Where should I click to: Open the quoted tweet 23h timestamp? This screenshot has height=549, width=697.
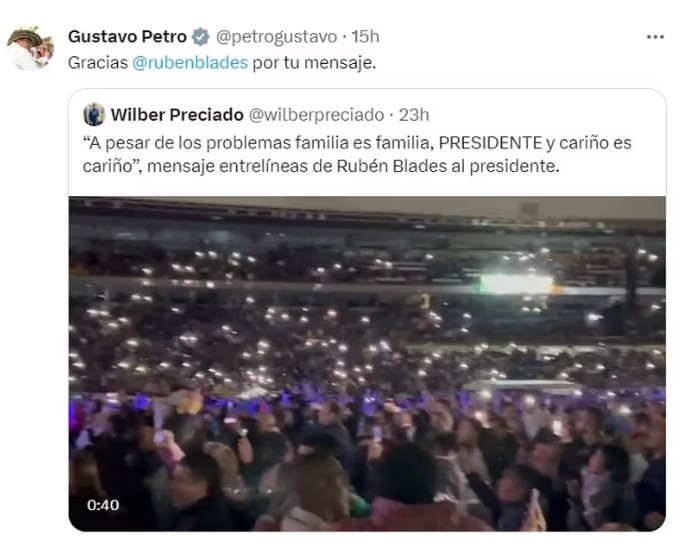click(x=414, y=115)
